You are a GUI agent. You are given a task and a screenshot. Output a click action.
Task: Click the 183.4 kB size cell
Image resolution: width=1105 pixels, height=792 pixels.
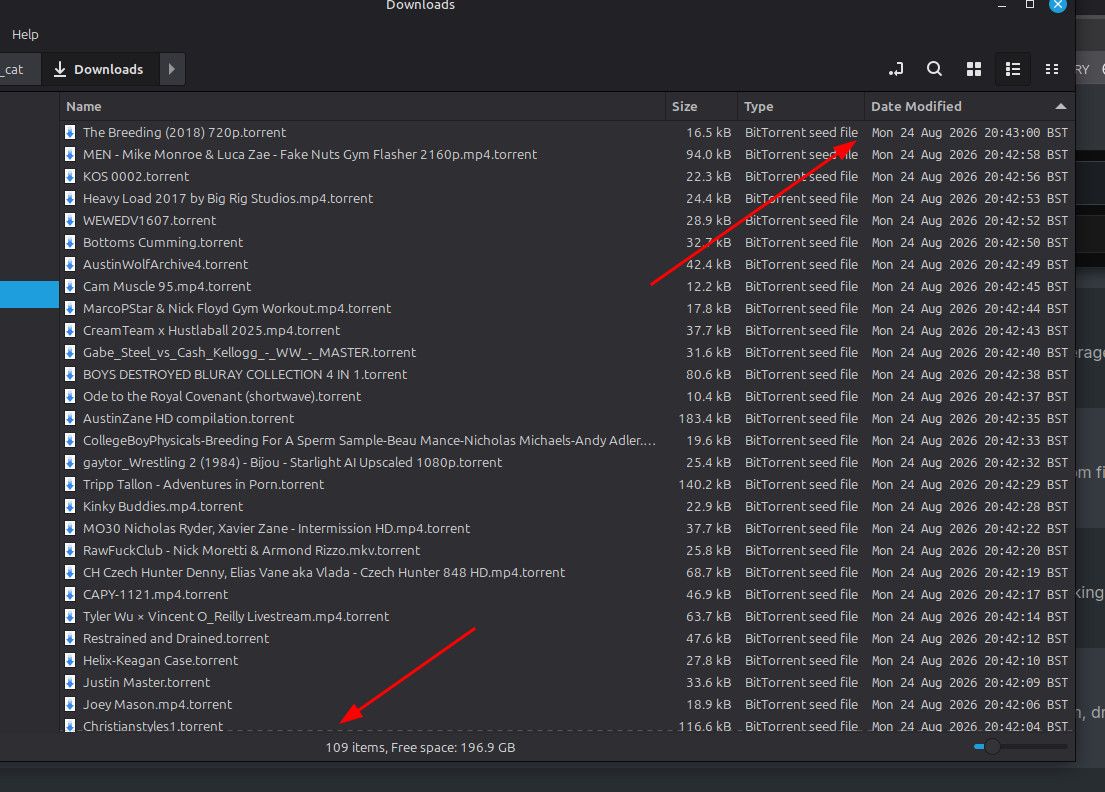[x=705, y=419]
